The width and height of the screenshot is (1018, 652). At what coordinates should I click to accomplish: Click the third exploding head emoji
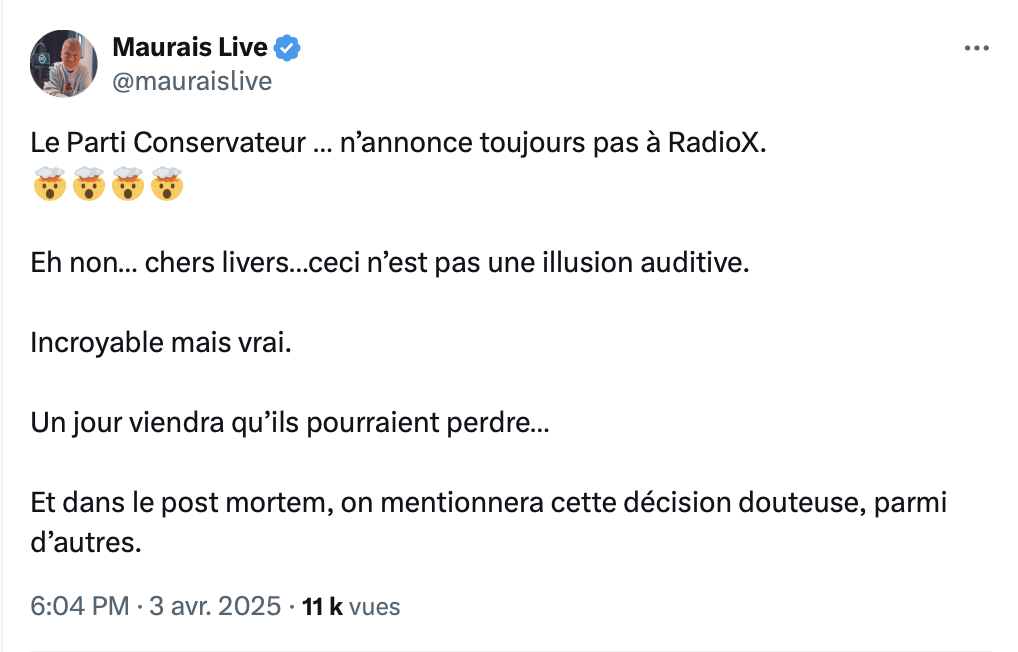click(x=128, y=184)
